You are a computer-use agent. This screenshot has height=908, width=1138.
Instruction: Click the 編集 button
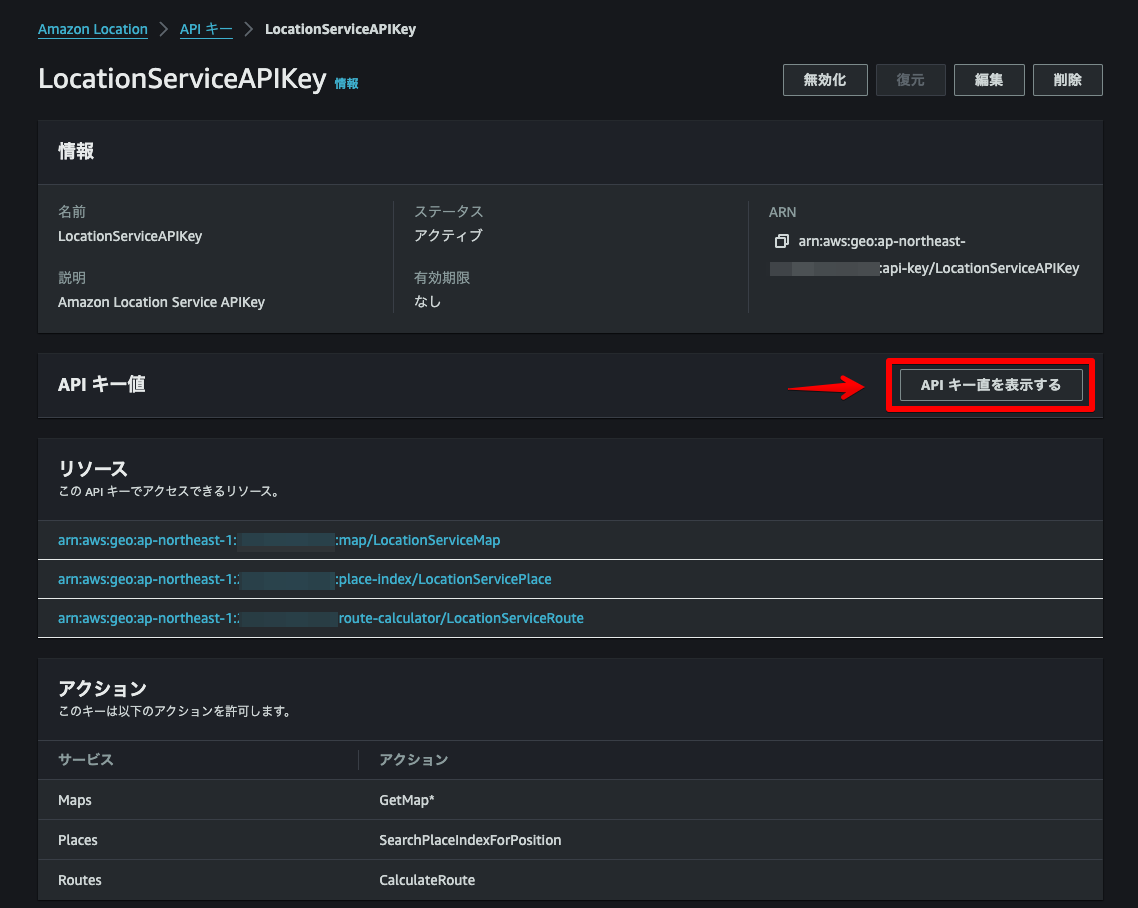(x=989, y=80)
